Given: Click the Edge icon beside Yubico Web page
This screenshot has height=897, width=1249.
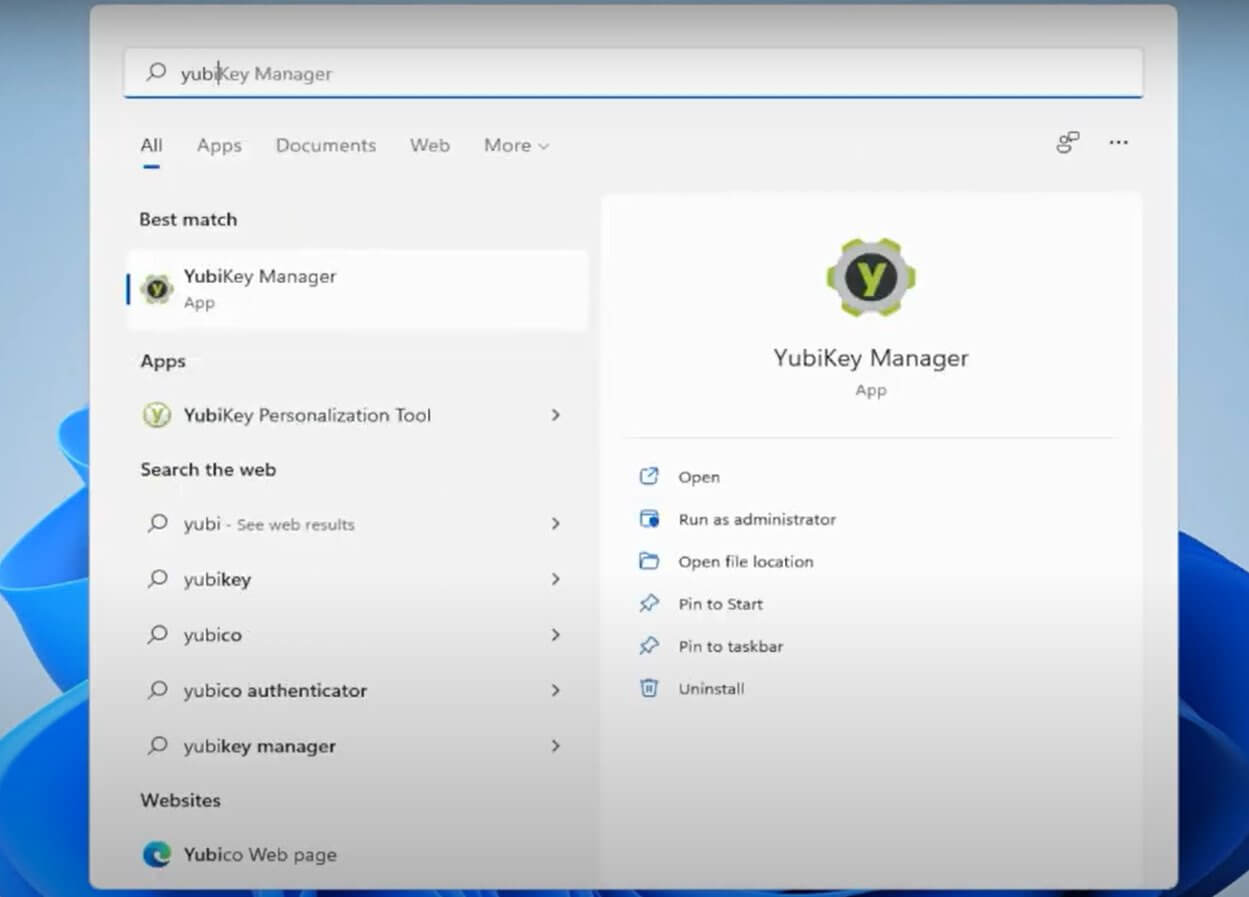Looking at the screenshot, I should pos(157,855).
